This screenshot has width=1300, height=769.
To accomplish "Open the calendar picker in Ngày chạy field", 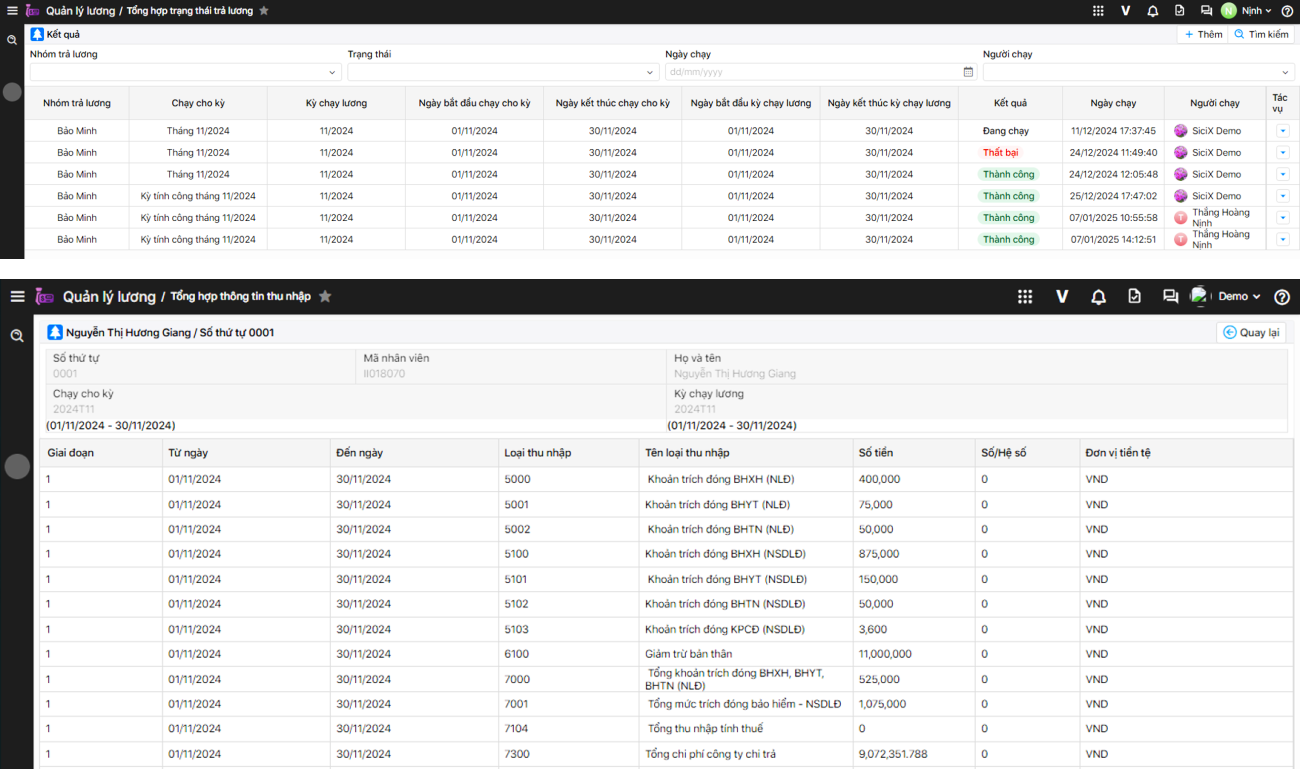I will pos(968,72).
